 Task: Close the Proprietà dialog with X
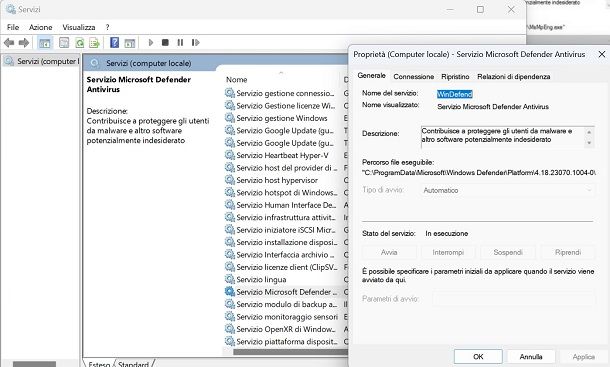pyautogui.click(x=601, y=54)
